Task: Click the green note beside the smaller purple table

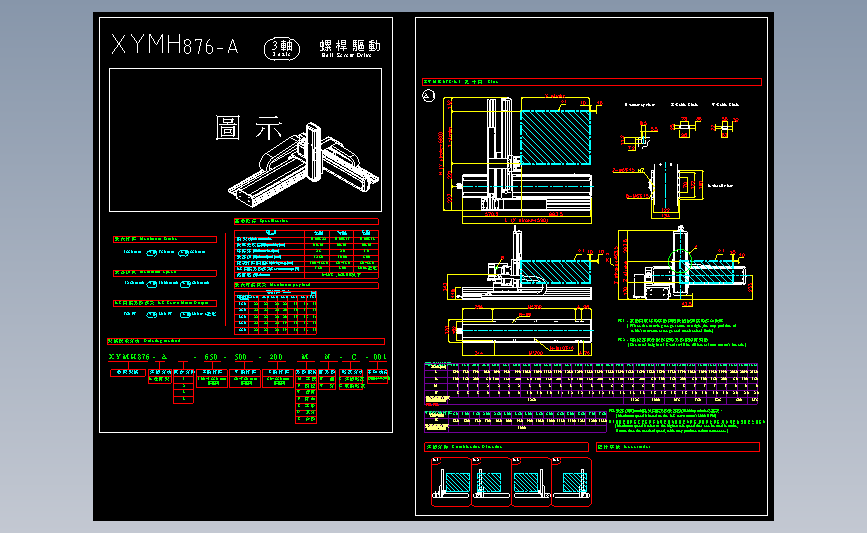Action: pyautogui.click(x=686, y=420)
